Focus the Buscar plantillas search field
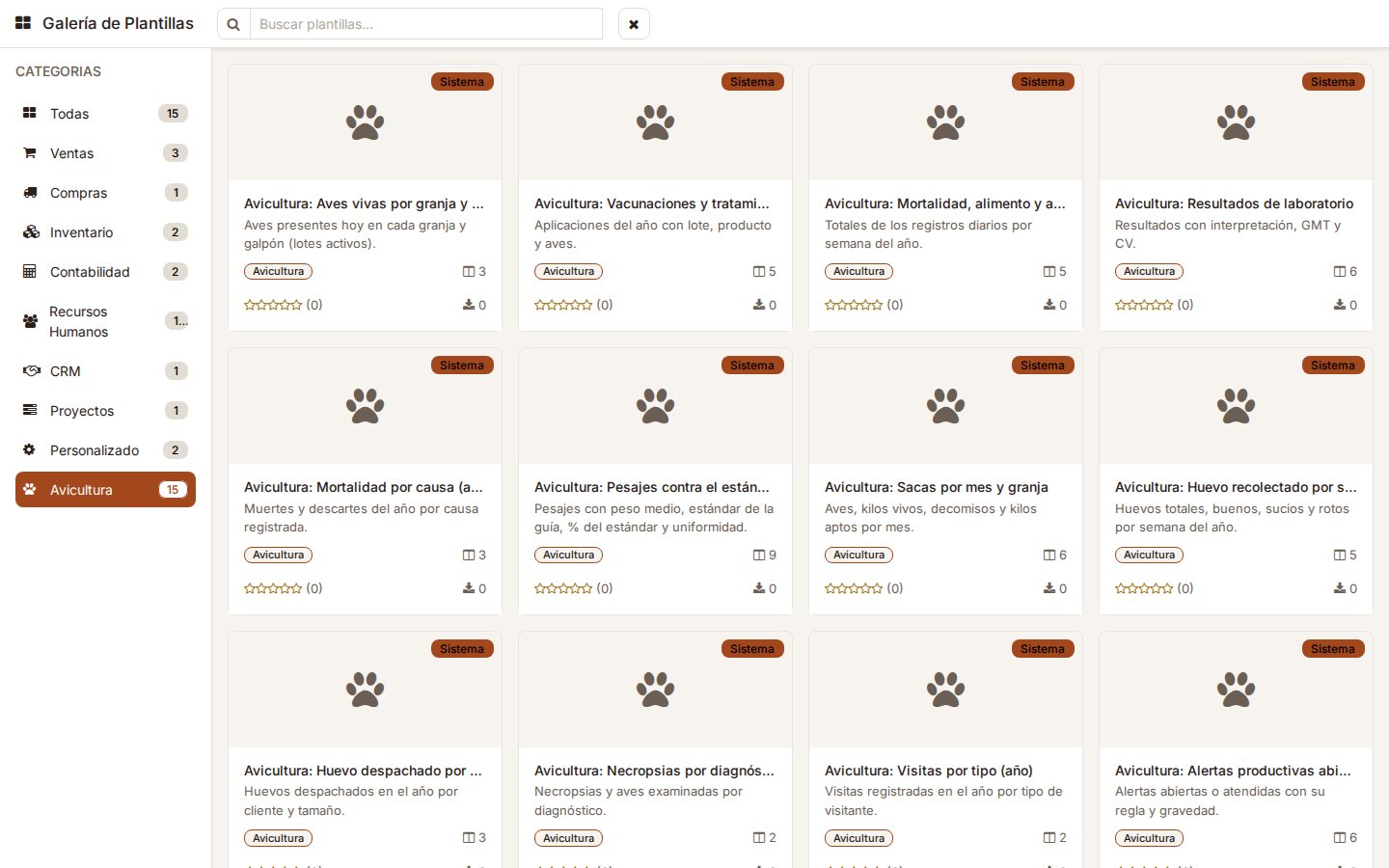This screenshot has width=1389, height=868. pos(426,24)
